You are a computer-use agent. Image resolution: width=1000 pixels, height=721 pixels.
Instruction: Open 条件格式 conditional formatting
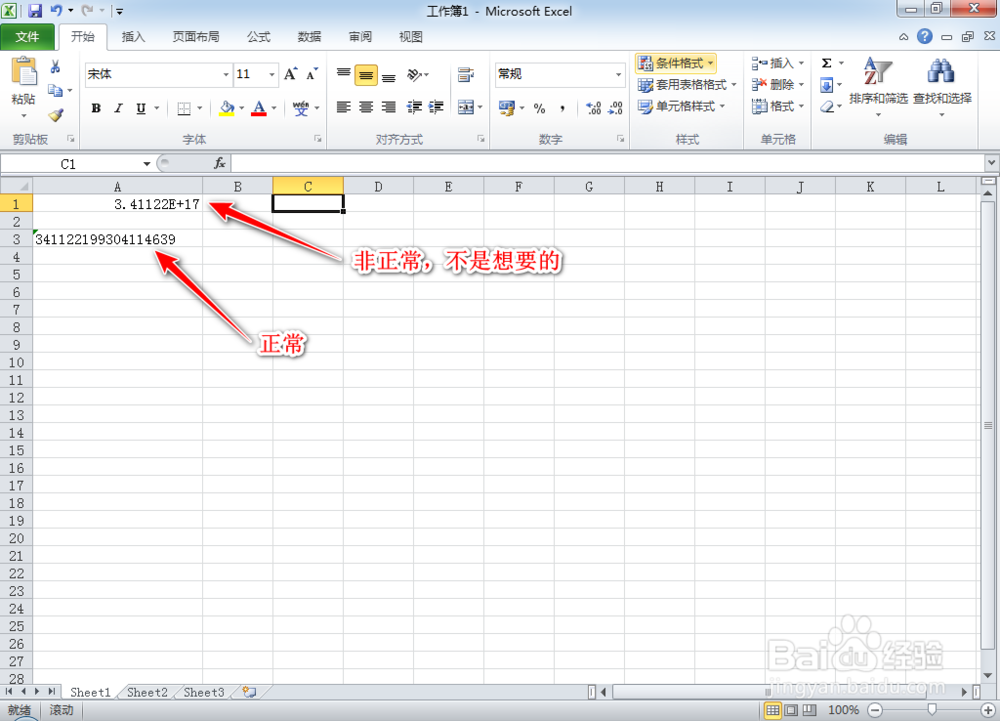point(676,62)
